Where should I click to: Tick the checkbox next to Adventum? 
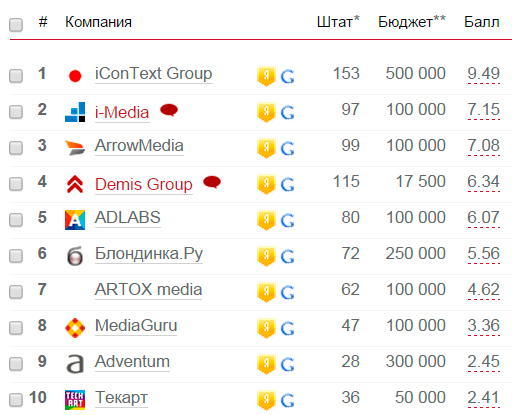click(x=16, y=364)
